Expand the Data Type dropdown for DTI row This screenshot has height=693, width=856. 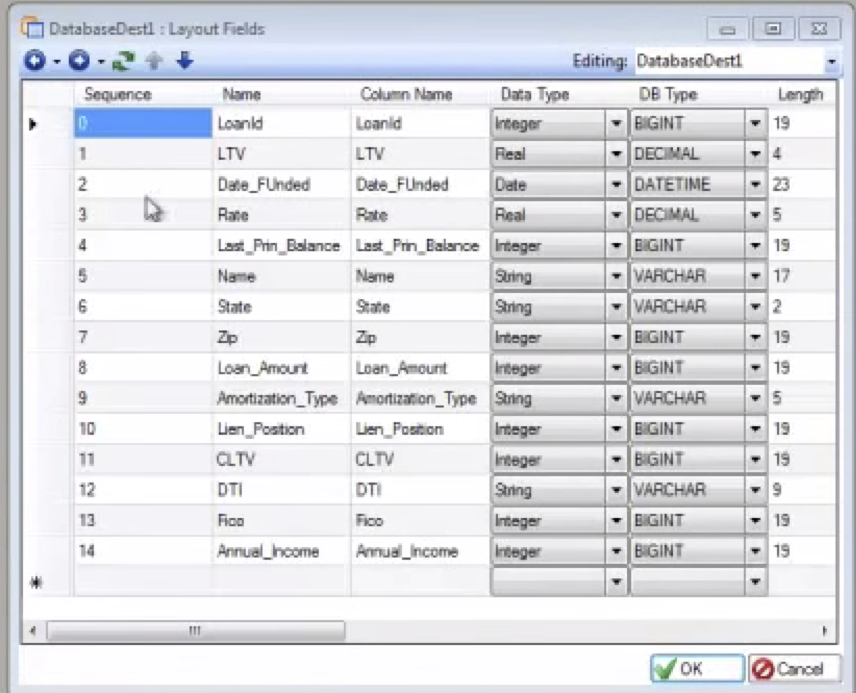(x=616, y=490)
